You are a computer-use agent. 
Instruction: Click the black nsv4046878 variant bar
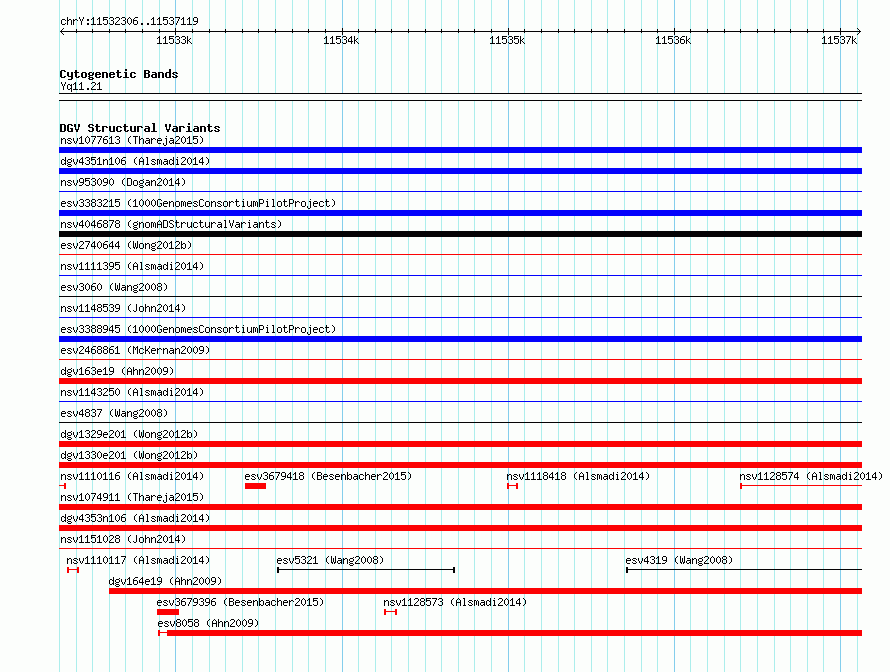[x=460, y=234]
